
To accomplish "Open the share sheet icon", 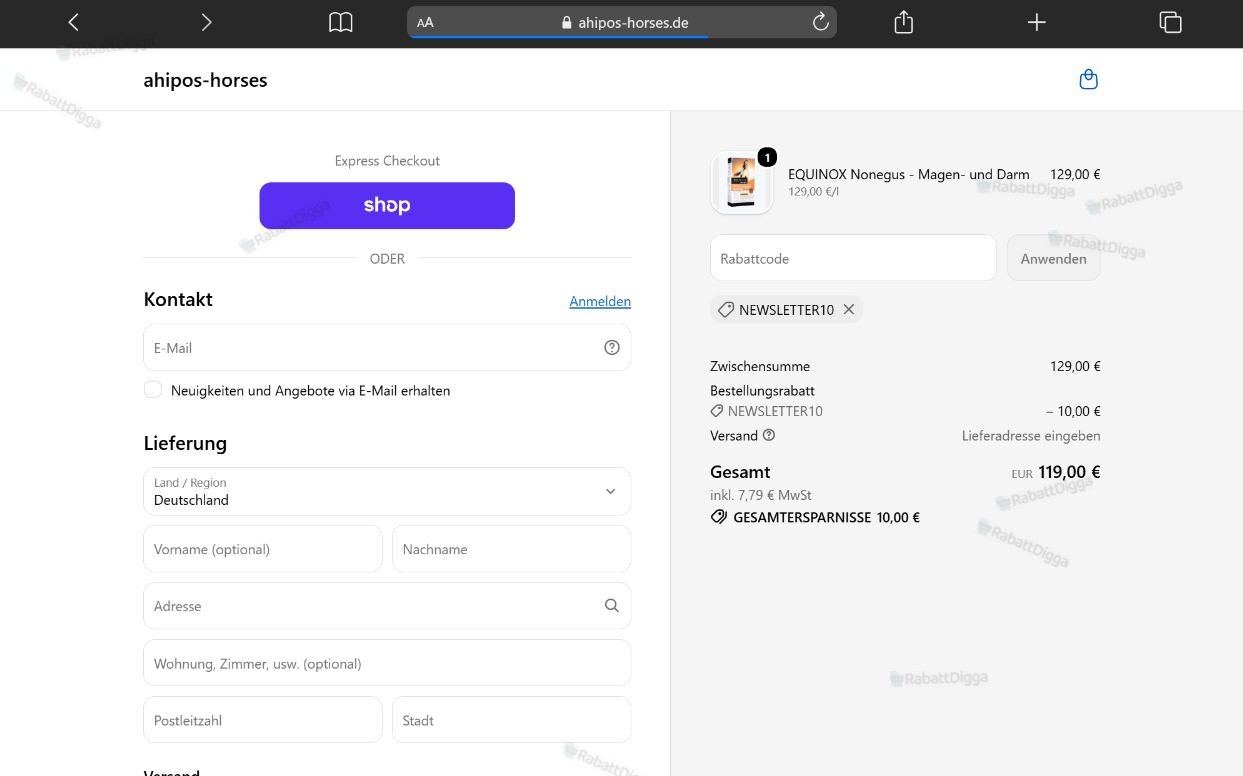I will coord(904,22).
